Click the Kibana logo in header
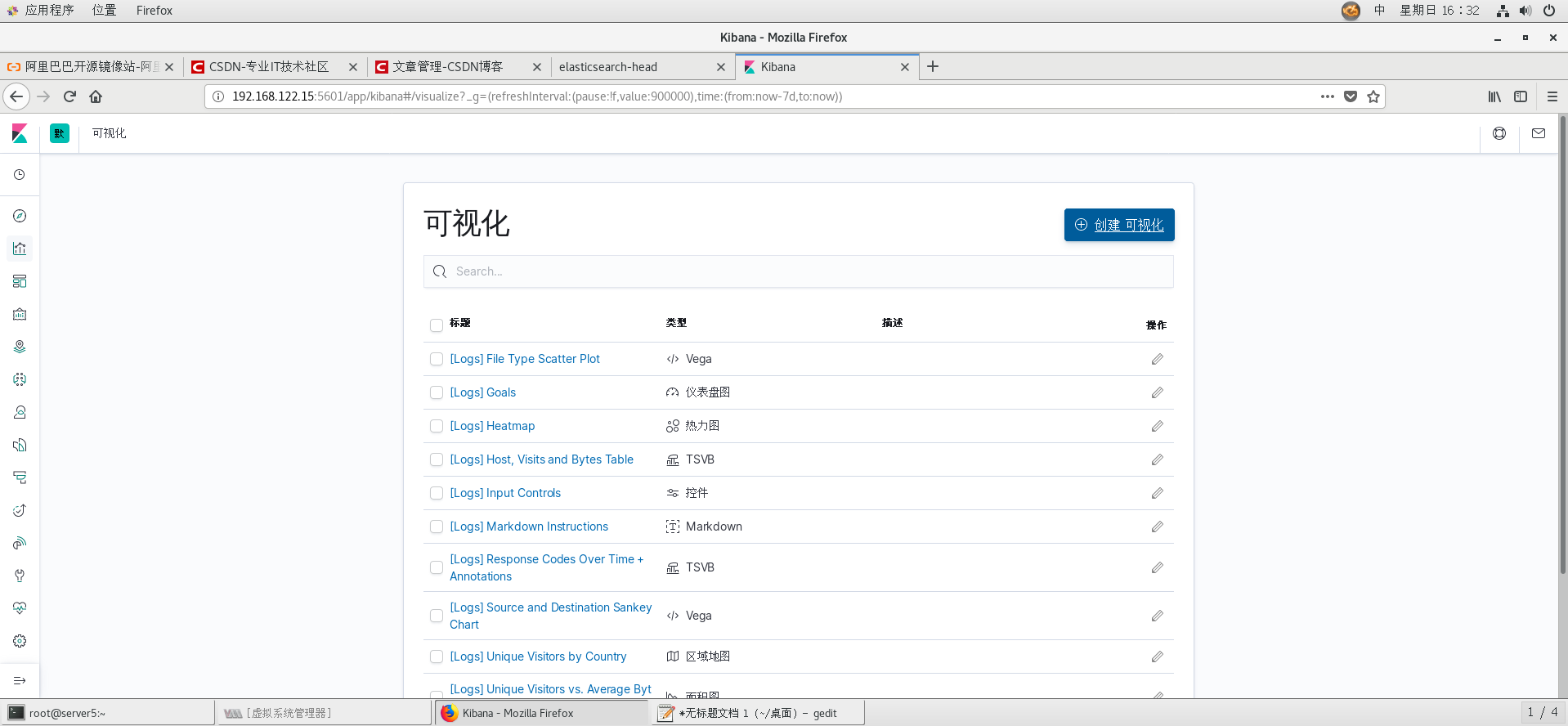Screen dimensions: 1568x726 click(20, 133)
